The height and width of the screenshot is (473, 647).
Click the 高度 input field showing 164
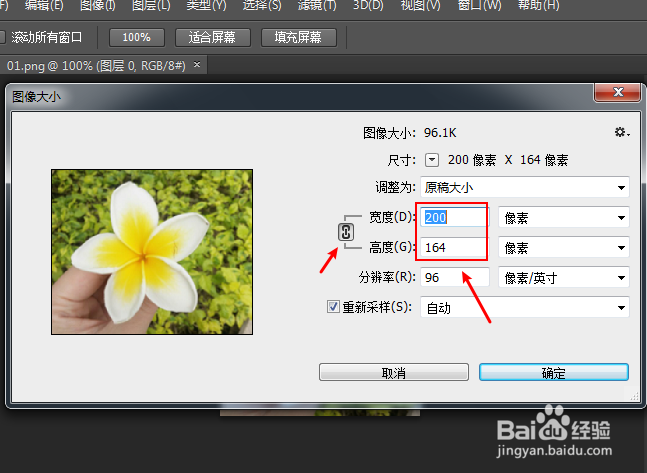point(455,248)
